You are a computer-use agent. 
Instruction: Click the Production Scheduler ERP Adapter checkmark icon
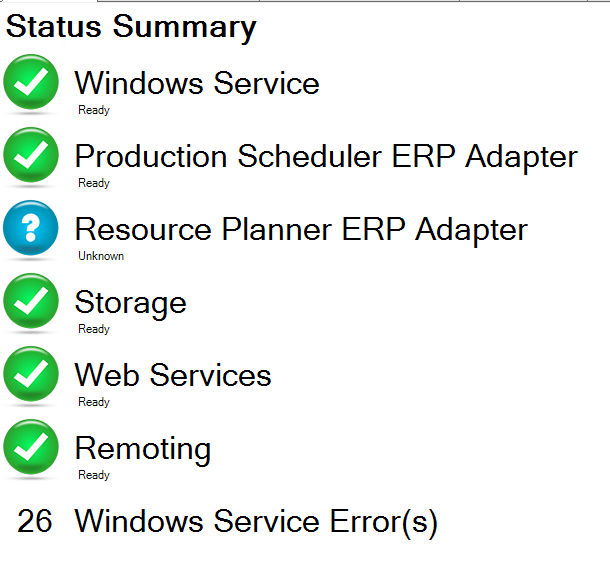pos(31,155)
